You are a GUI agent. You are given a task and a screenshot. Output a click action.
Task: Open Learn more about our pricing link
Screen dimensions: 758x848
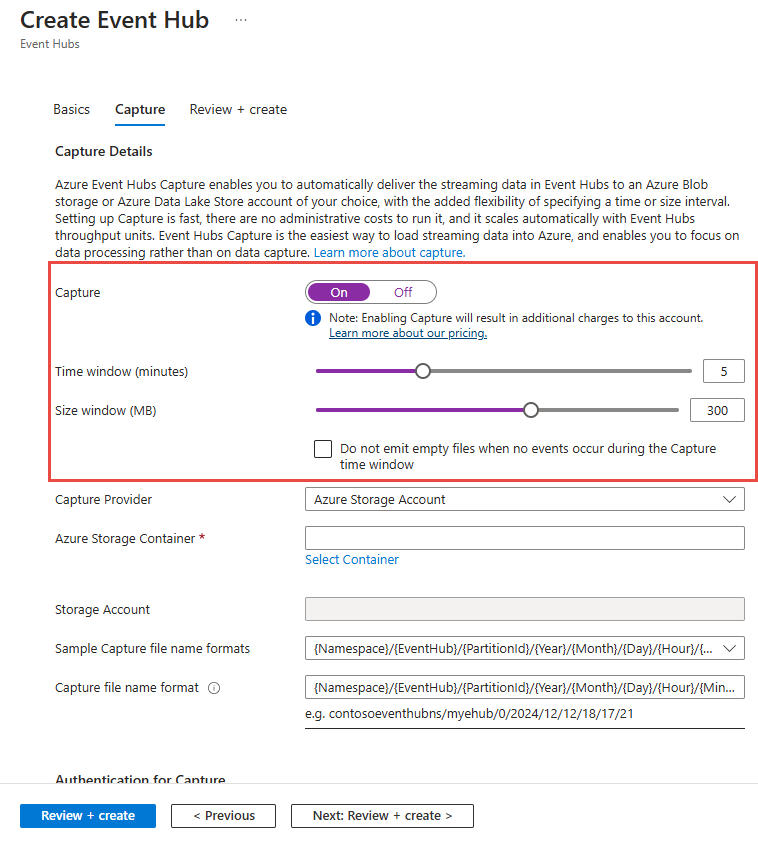coord(408,333)
